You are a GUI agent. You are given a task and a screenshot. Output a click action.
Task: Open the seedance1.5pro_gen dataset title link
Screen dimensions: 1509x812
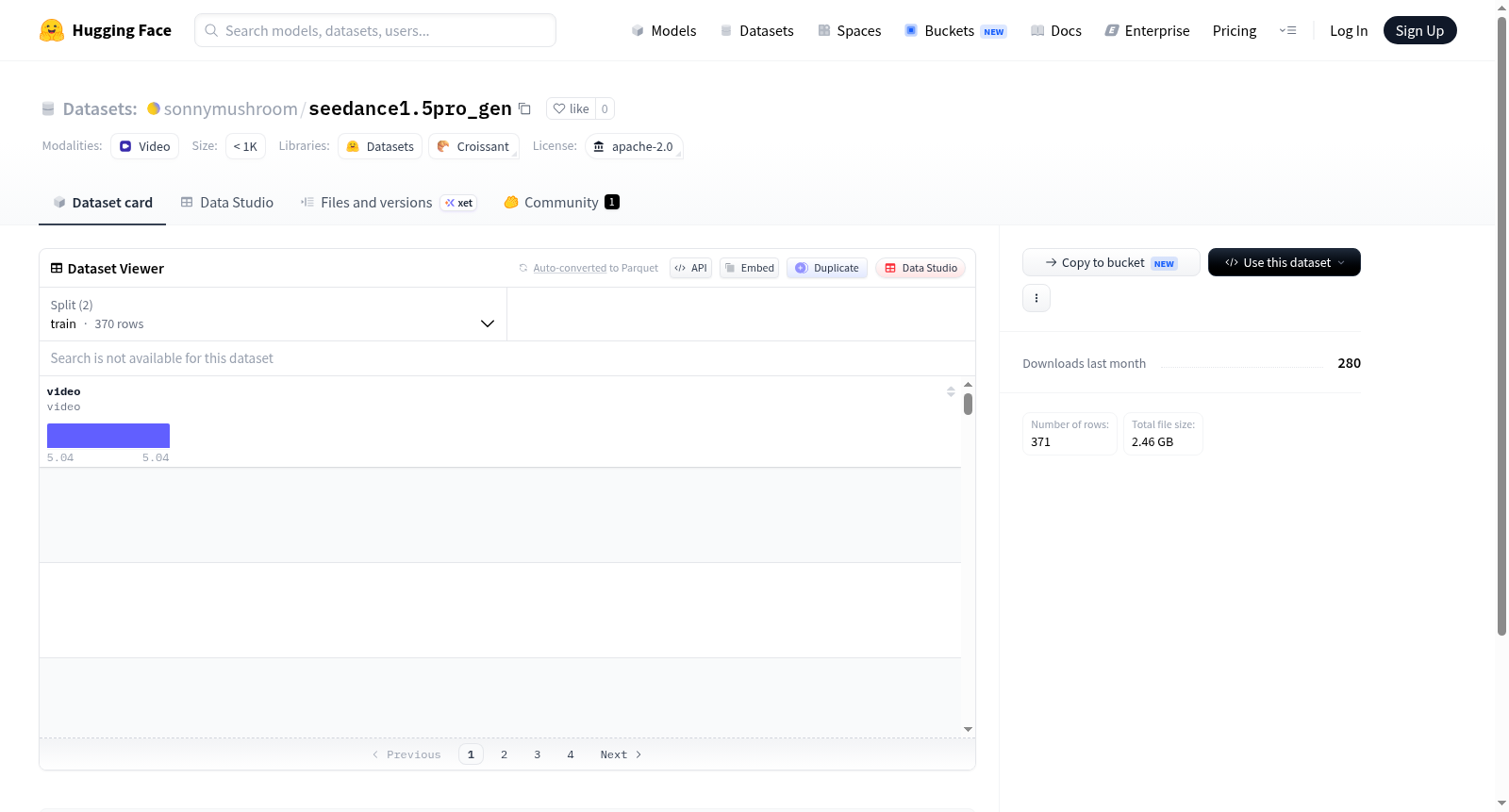[x=410, y=108]
